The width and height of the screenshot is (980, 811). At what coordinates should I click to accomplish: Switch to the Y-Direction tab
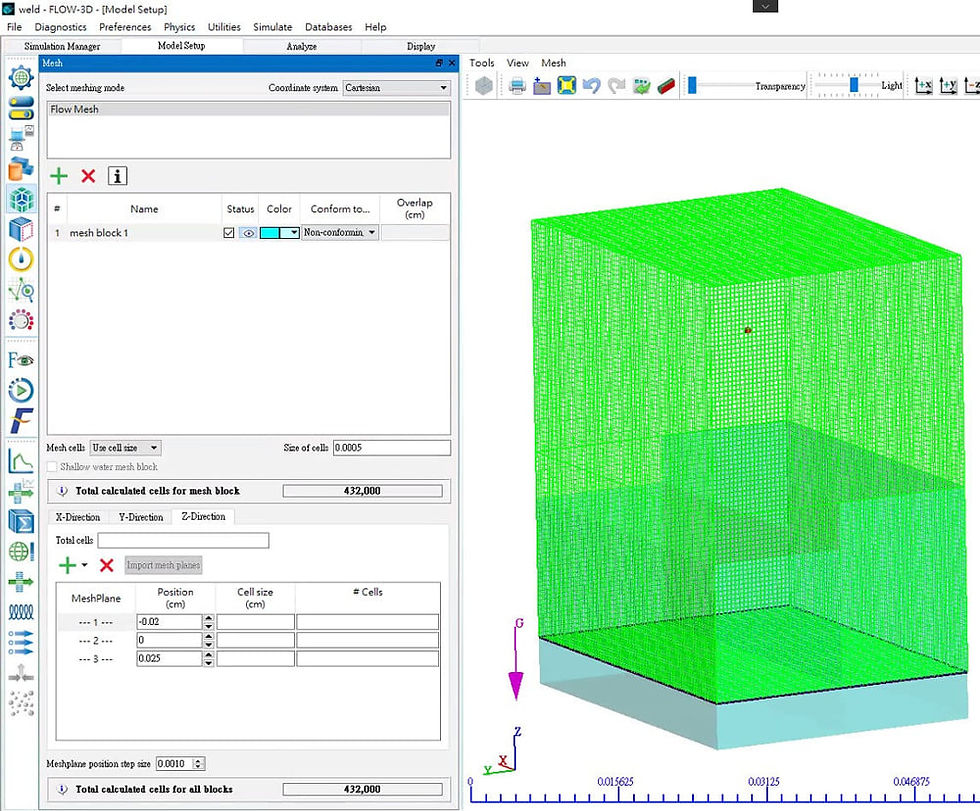coord(141,517)
